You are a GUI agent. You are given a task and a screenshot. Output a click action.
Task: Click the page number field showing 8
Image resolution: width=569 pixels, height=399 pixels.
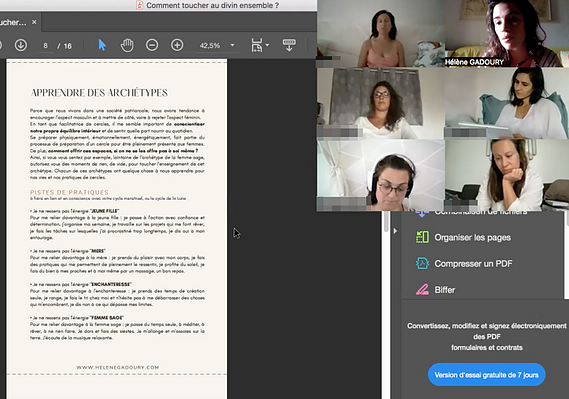pos(45,46)
